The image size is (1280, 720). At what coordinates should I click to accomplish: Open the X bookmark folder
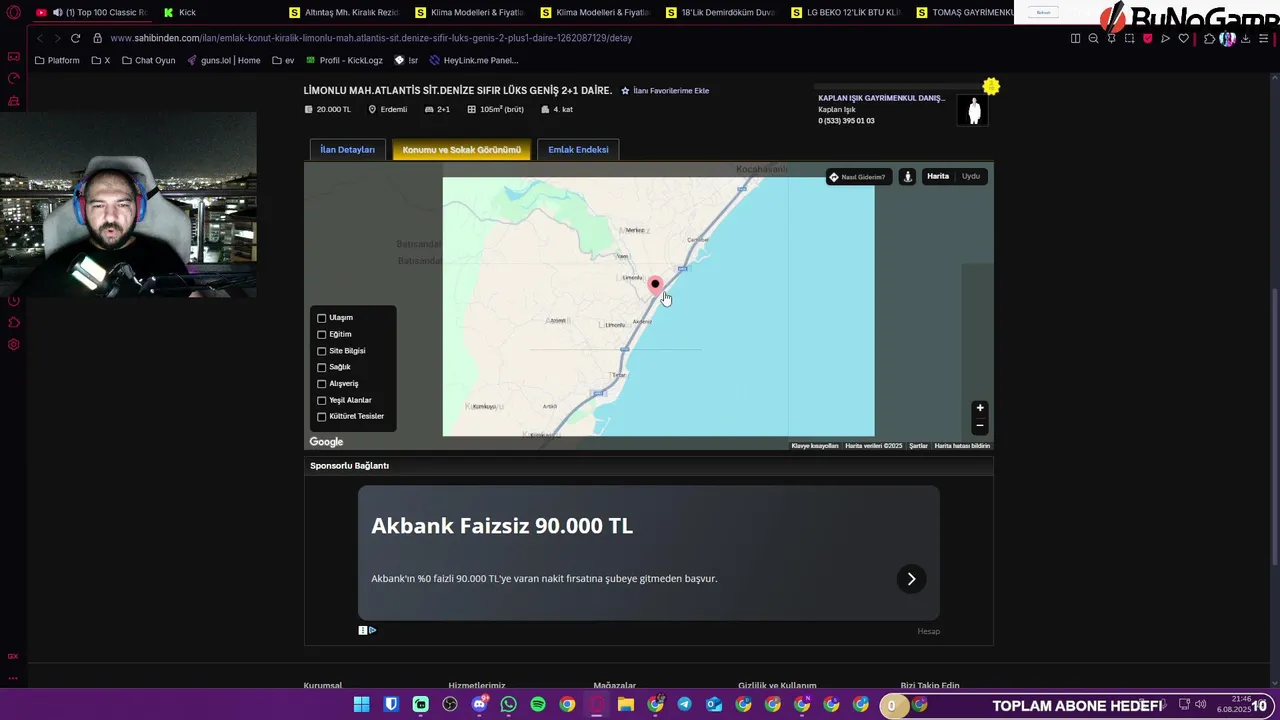pos(100,60)
